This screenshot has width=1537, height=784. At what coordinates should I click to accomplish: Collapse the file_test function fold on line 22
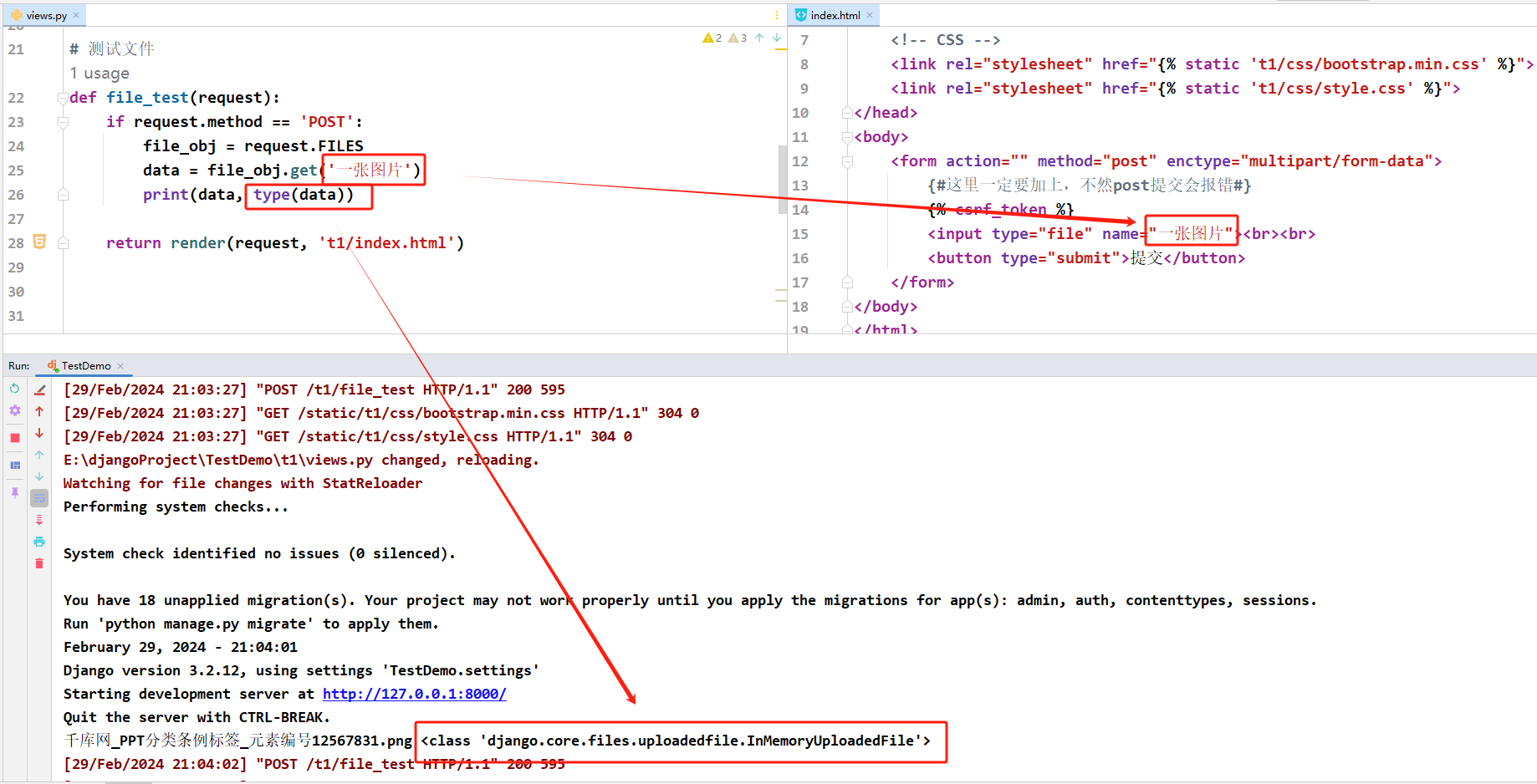[63, 98]
